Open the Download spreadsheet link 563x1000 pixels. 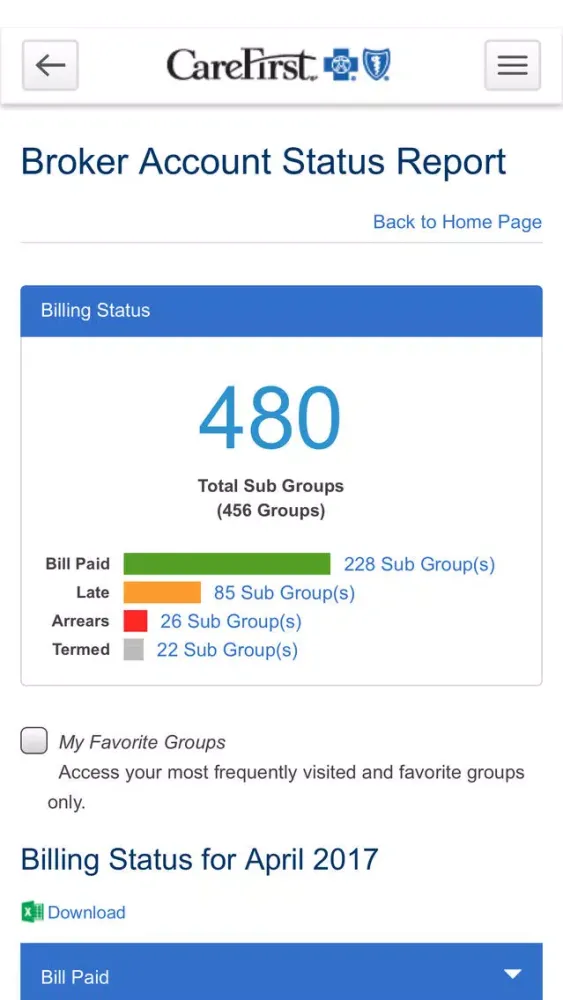[86, 912]
